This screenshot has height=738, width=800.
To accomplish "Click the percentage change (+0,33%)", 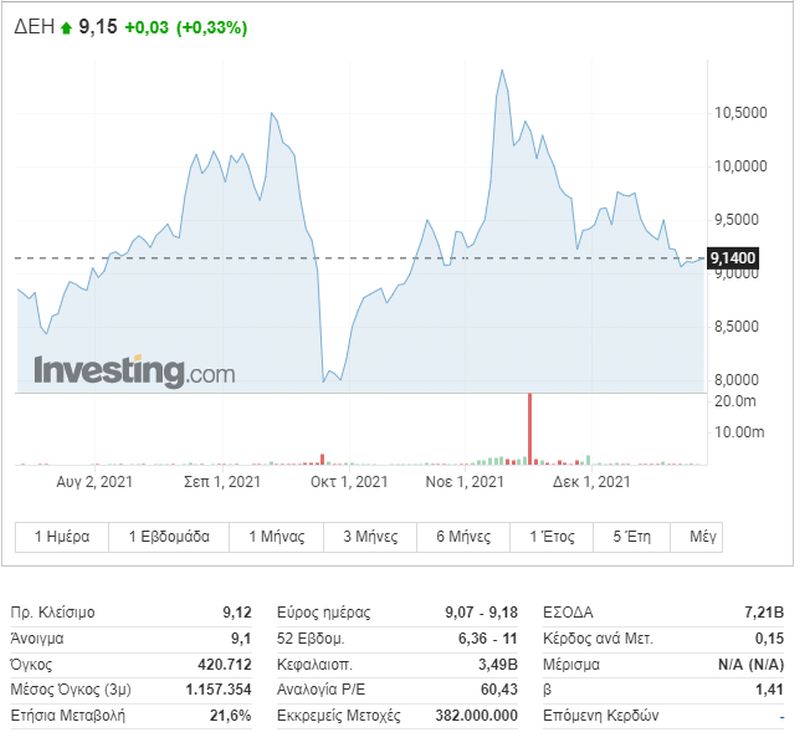I will pyautogui.click(x=212, y=28).
